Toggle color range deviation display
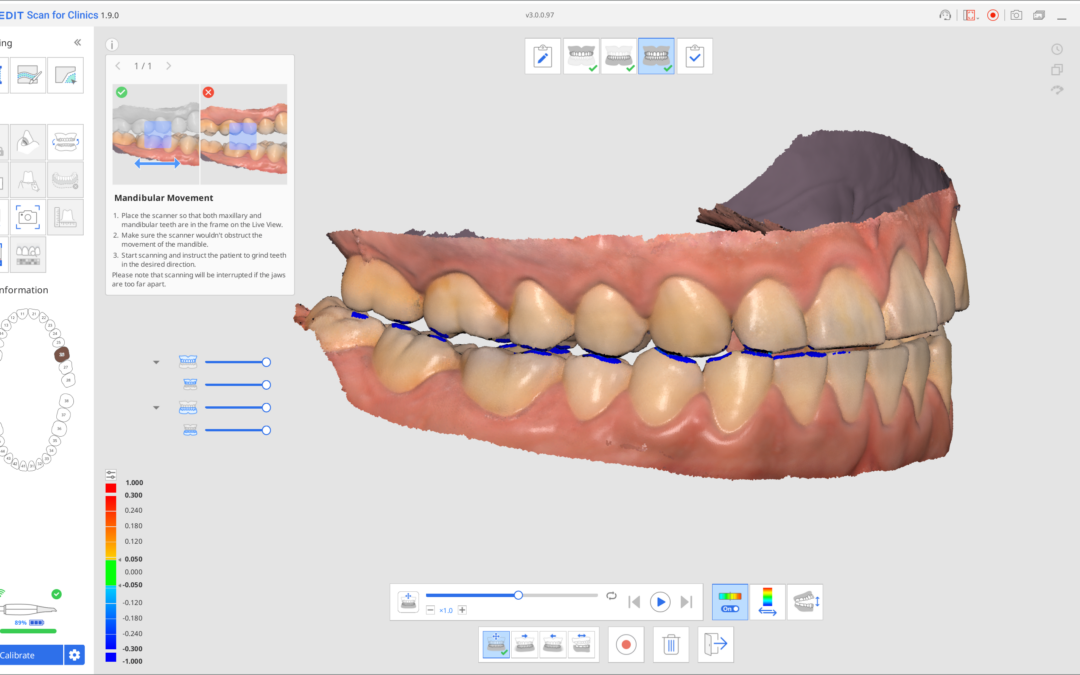This screenshot has height=675, width=1080. click(767, 602)
